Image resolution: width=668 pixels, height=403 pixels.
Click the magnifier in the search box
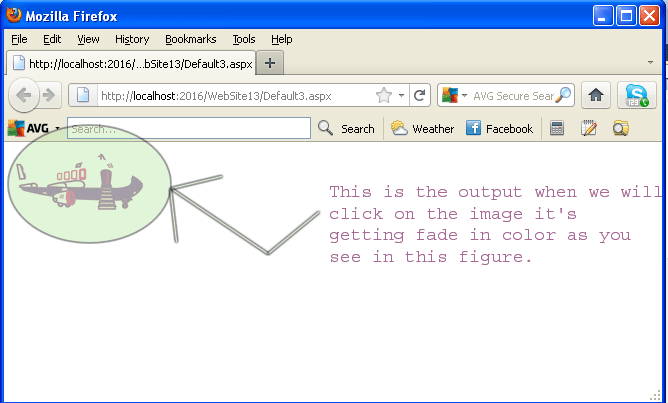pyautogui.click(x=563, y=95)
